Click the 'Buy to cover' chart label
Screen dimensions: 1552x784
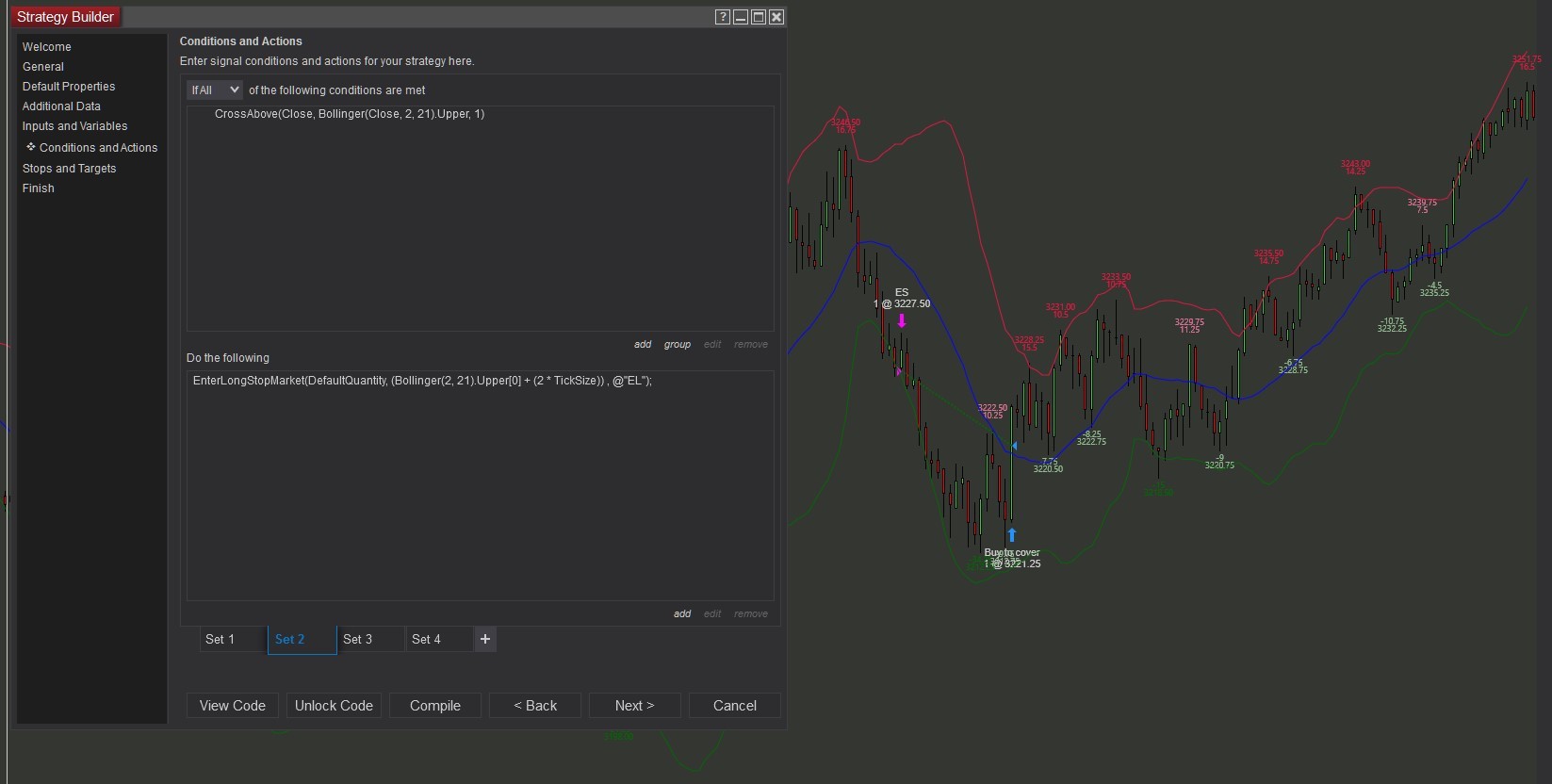click(x=1012, y=553)
